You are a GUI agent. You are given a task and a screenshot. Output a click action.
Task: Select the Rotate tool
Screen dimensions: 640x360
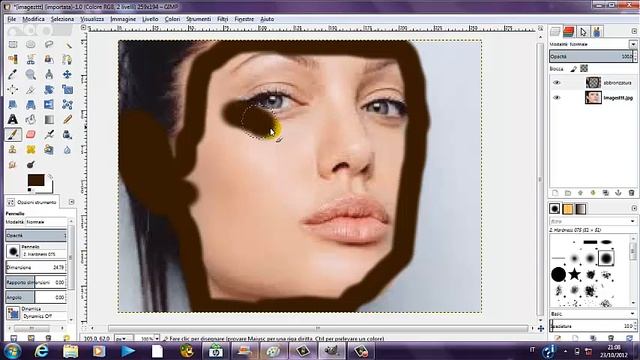49,89
